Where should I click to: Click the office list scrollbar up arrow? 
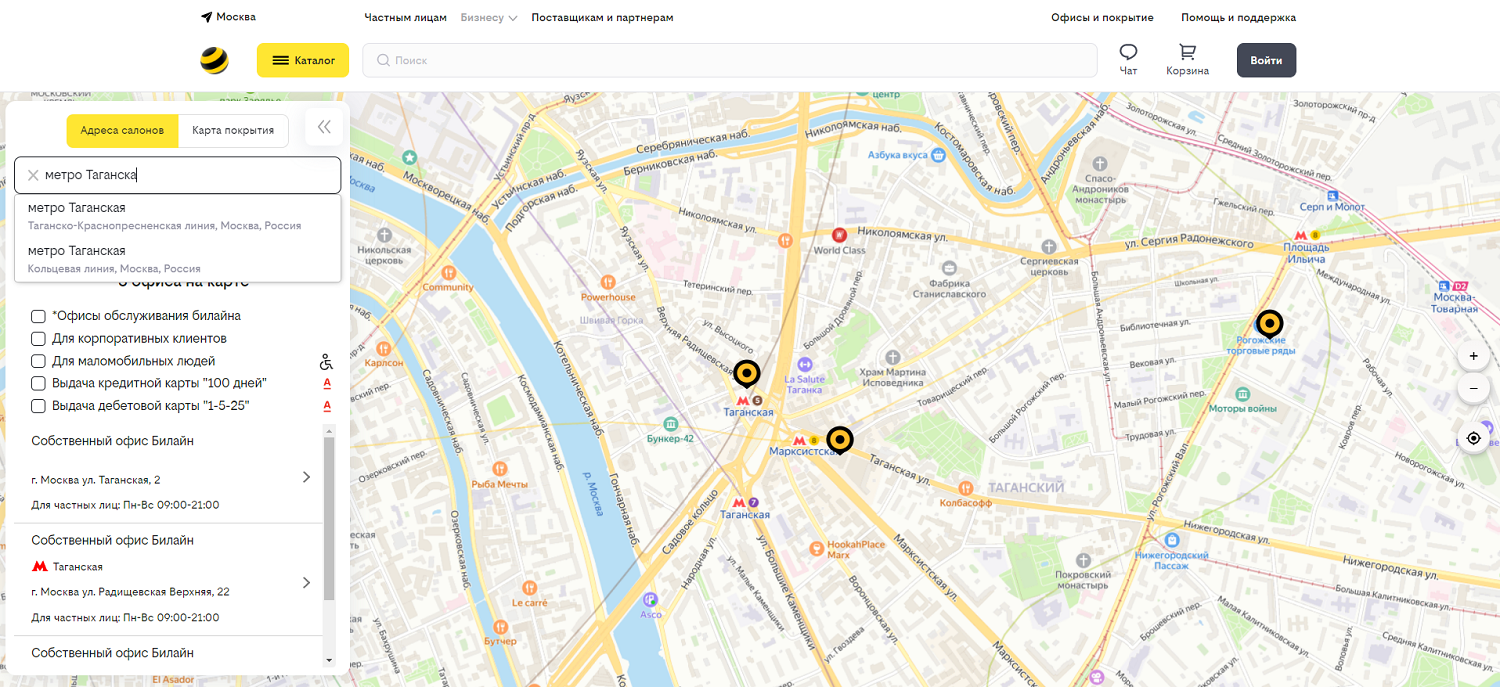(329, 430)
